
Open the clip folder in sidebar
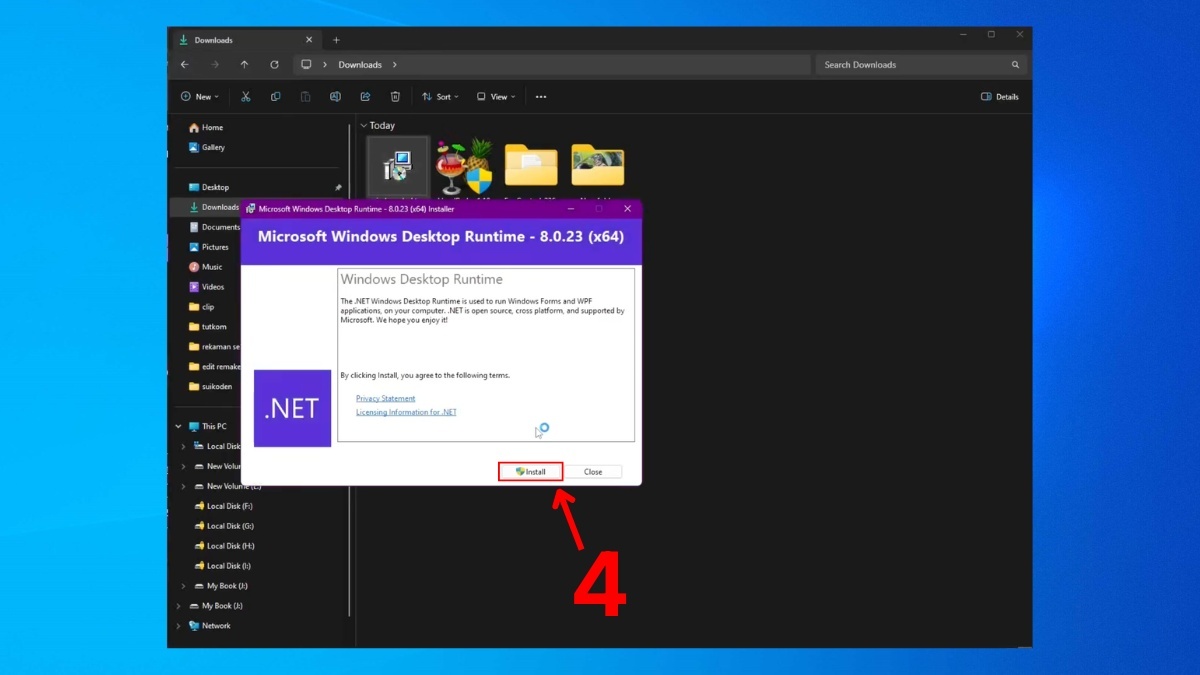tap(202, 307)
